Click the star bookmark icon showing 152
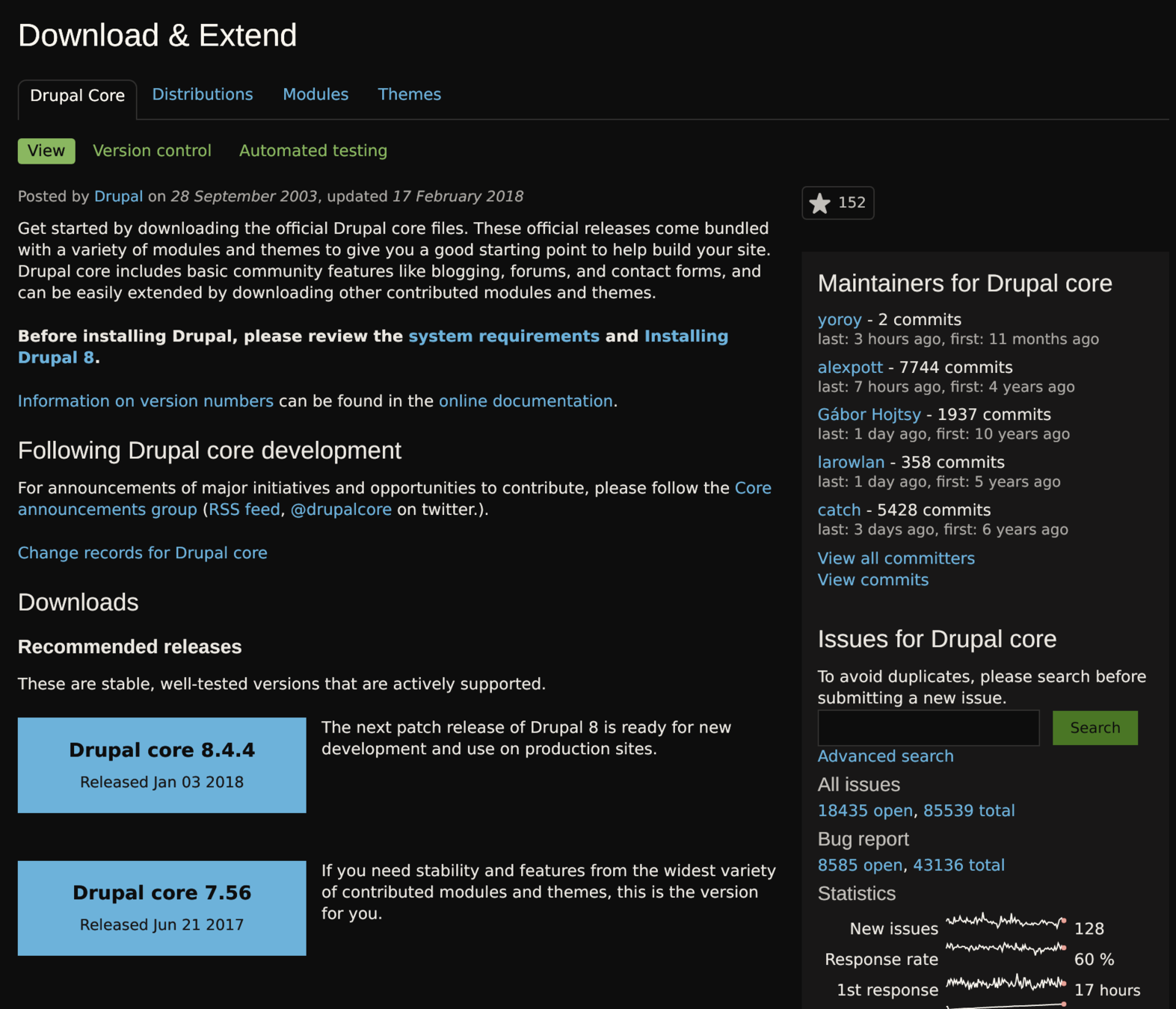Screen dimensions: 1176x1009 pyautogui.click(x=837, y=203)
